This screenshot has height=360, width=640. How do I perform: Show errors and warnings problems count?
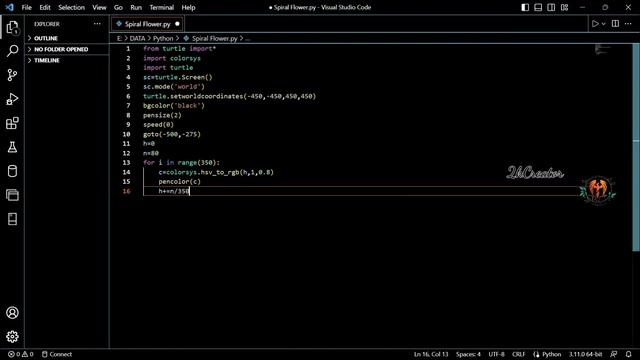click(x=21, y=354)
